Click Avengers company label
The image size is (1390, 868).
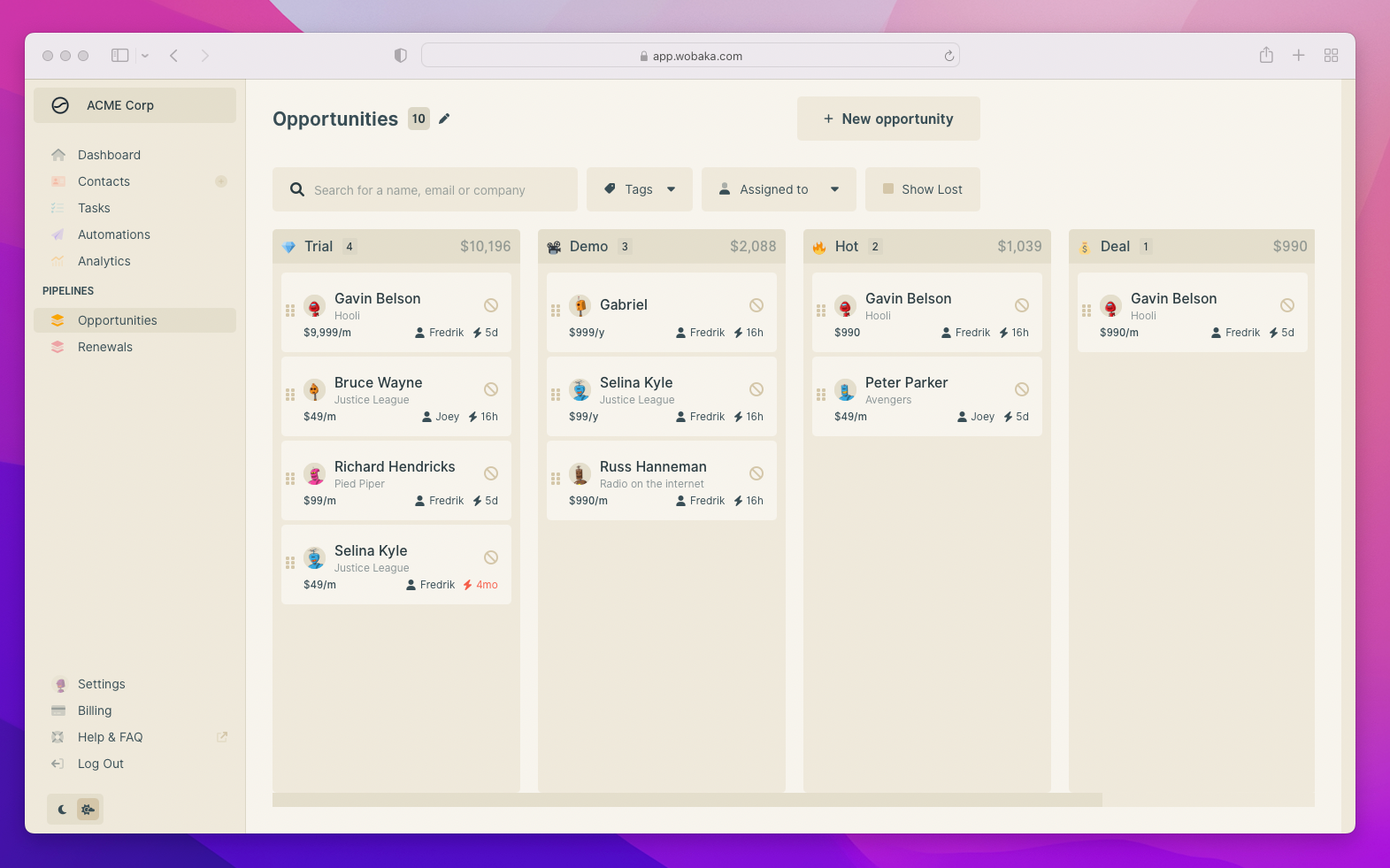(x=888, y=400)
